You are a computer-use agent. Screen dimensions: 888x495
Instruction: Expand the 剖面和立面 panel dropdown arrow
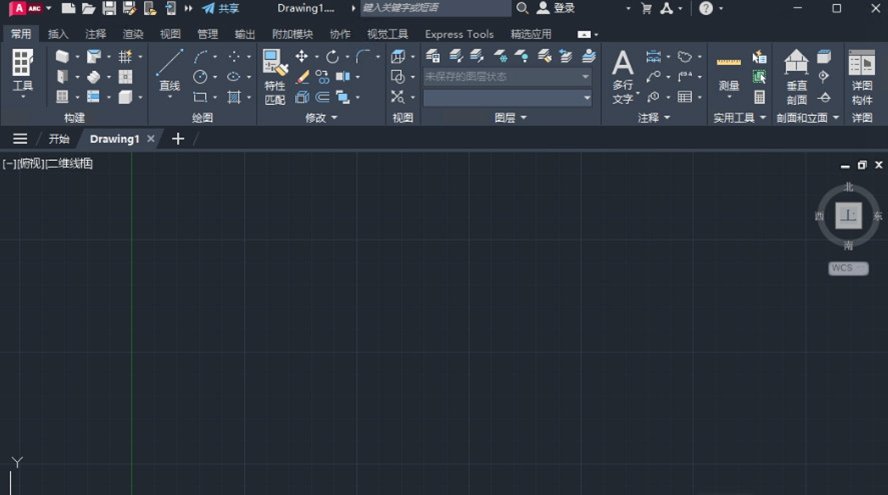coord(836,118)
